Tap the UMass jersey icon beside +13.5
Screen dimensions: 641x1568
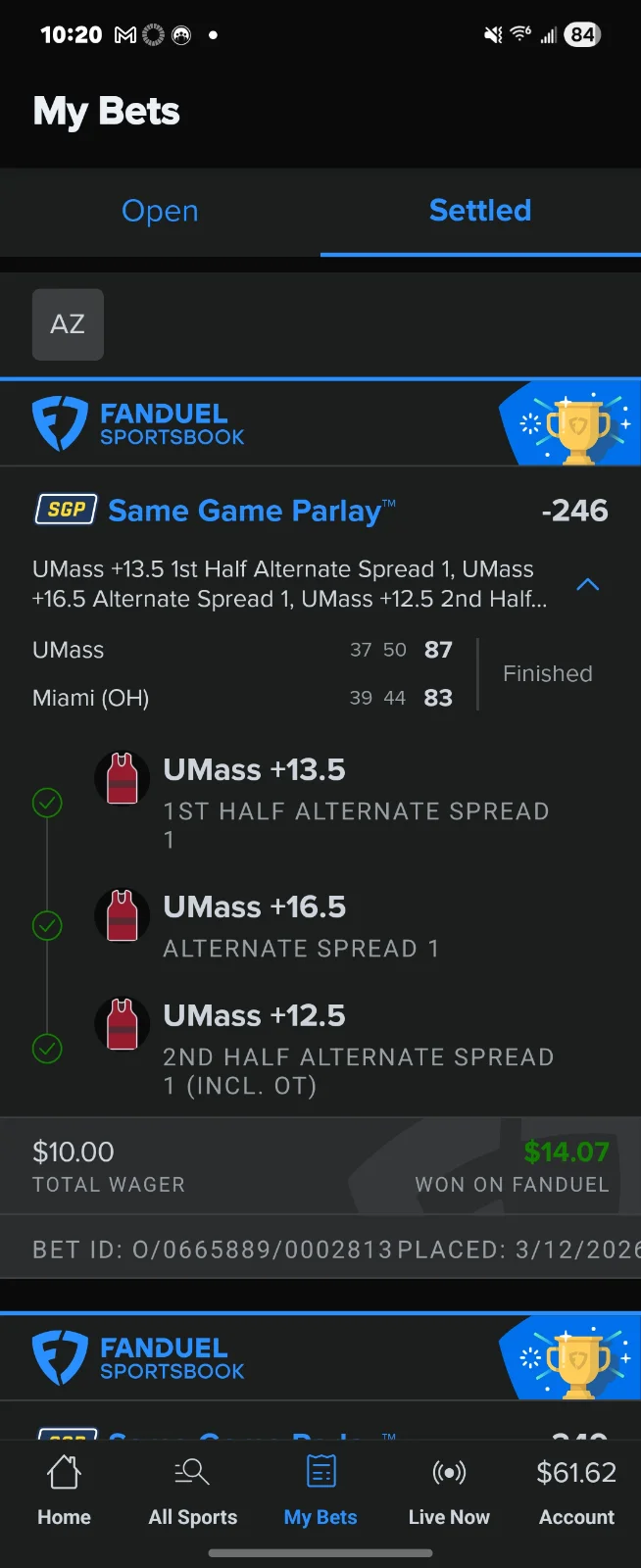(x=122, y=777)
